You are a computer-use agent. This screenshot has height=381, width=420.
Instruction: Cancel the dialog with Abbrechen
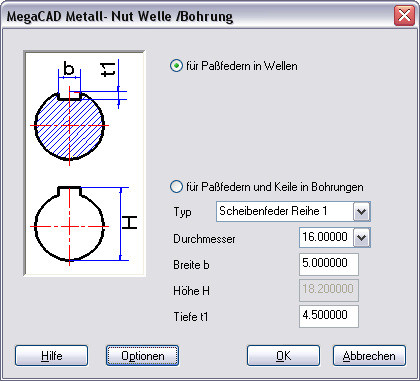(x=369, y=356)
